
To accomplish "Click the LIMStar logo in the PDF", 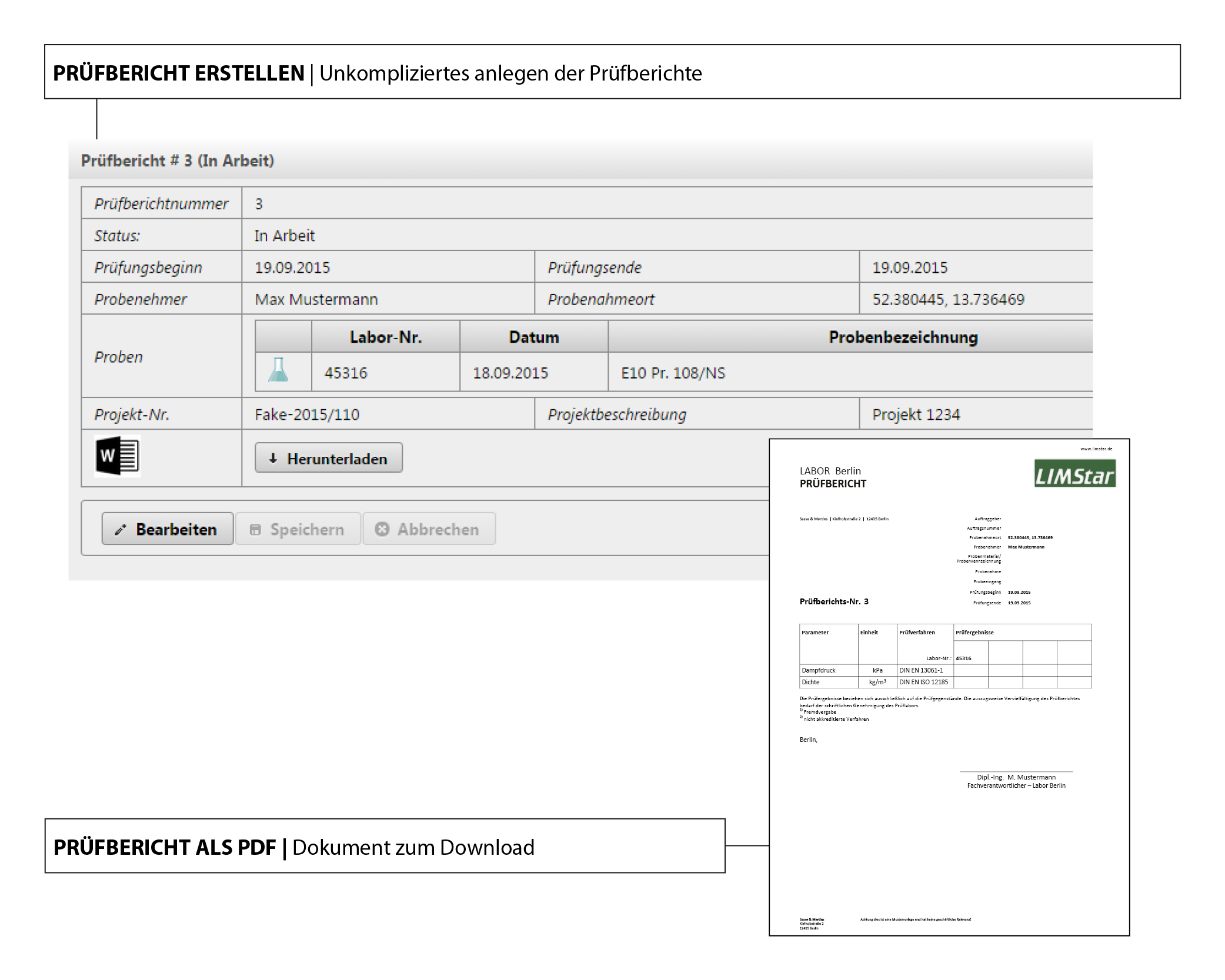I will point(1074,474).
